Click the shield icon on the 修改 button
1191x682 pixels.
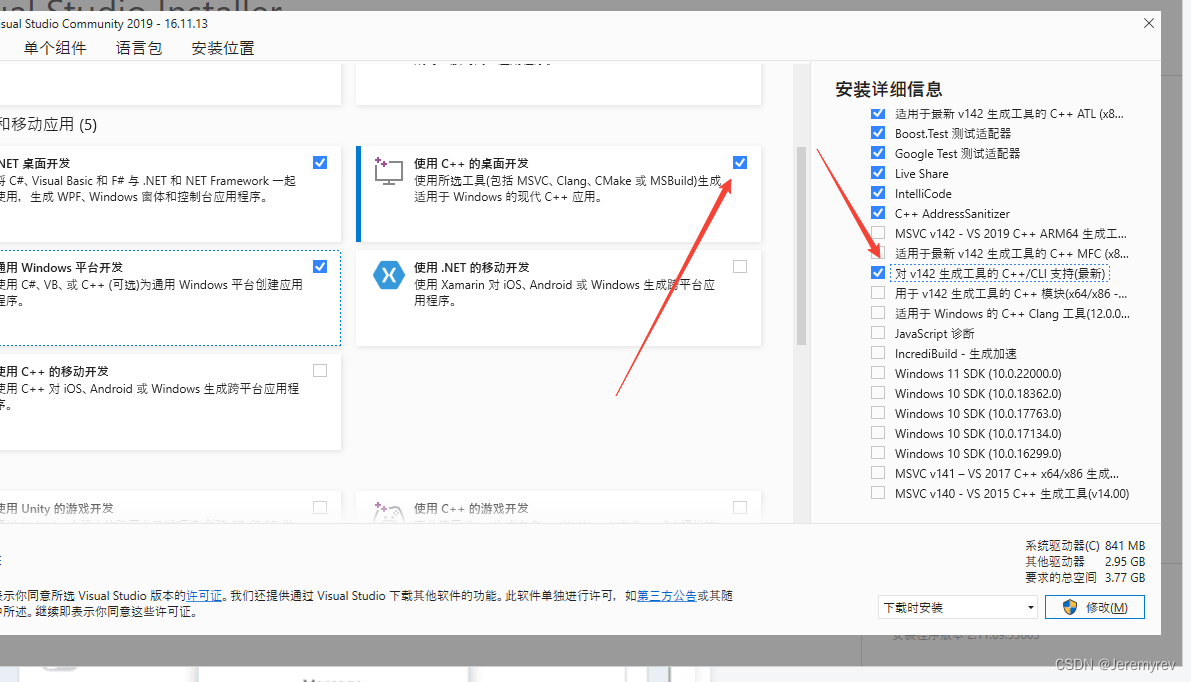click(x=1069, y=608)
